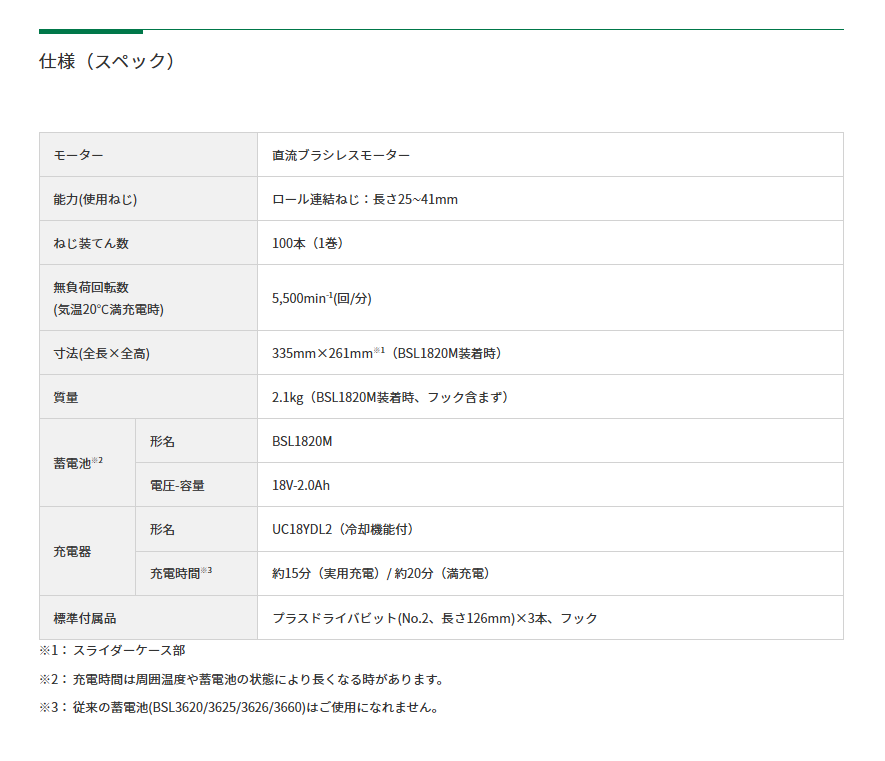Click the 18V-2.0Ah voltage-capacity value
Viewport: 885px width, 761px height.
pos(297,485)
